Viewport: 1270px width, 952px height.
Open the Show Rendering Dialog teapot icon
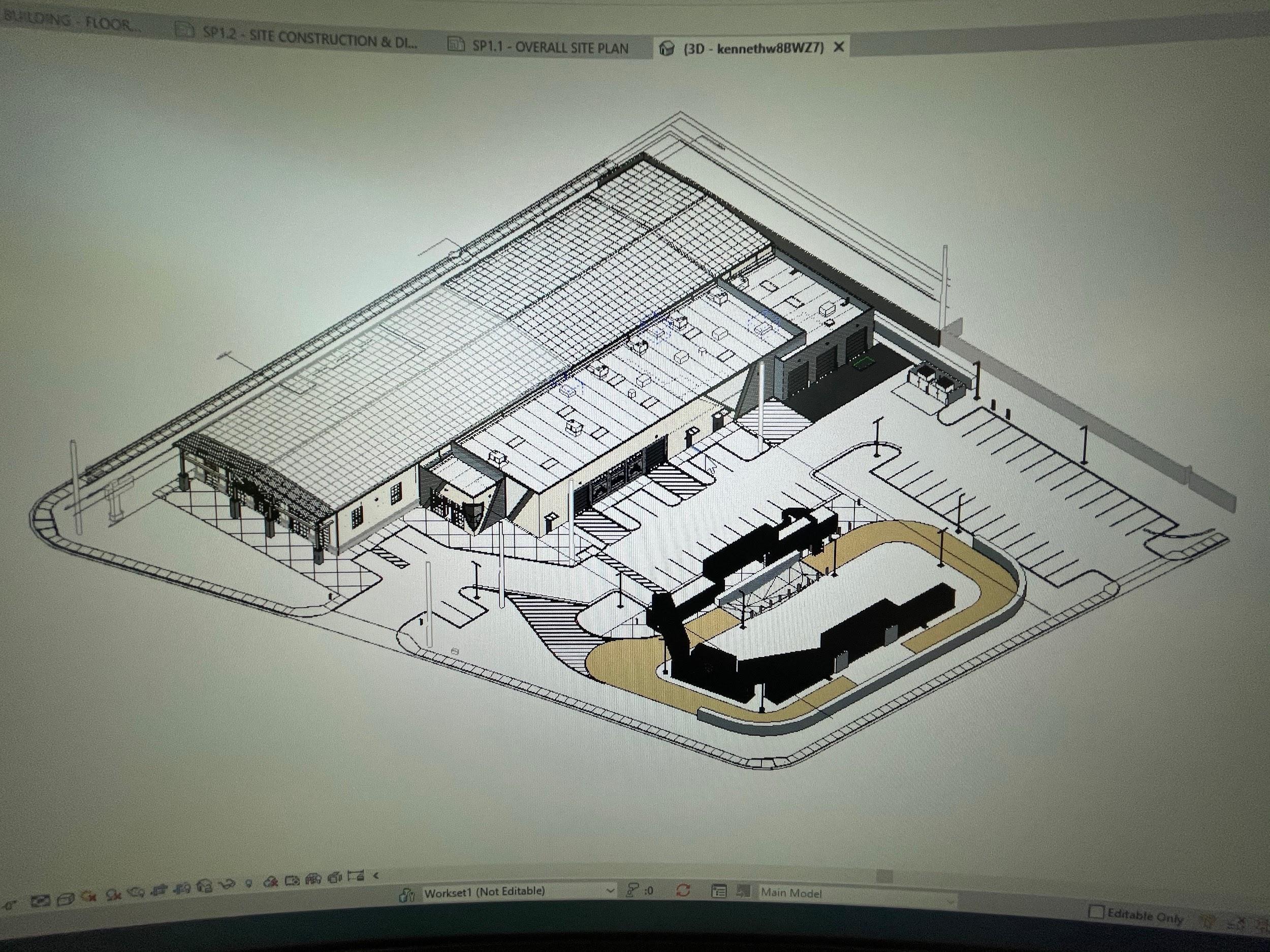coord(136,892)
